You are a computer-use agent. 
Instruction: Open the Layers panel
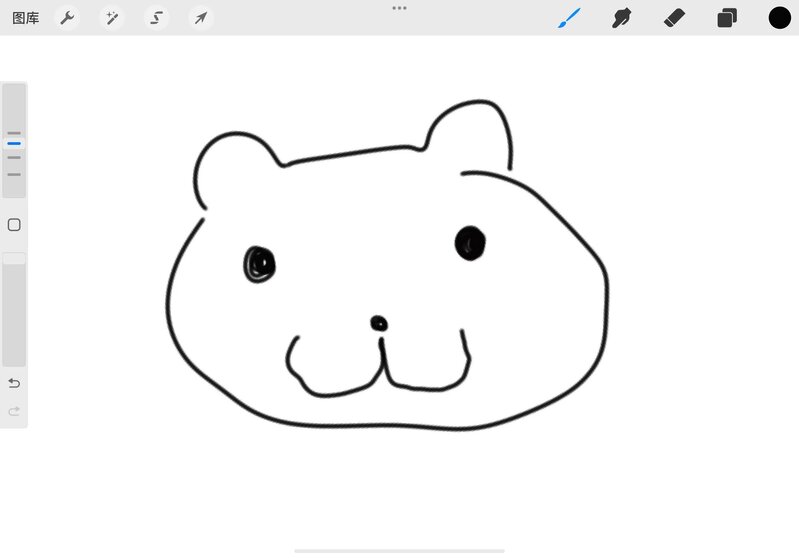727,18
